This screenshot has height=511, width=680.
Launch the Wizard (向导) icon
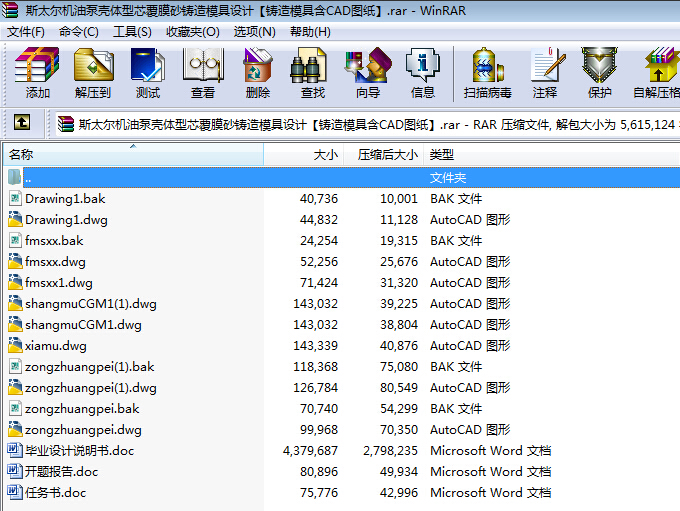[x=368, y=65]
